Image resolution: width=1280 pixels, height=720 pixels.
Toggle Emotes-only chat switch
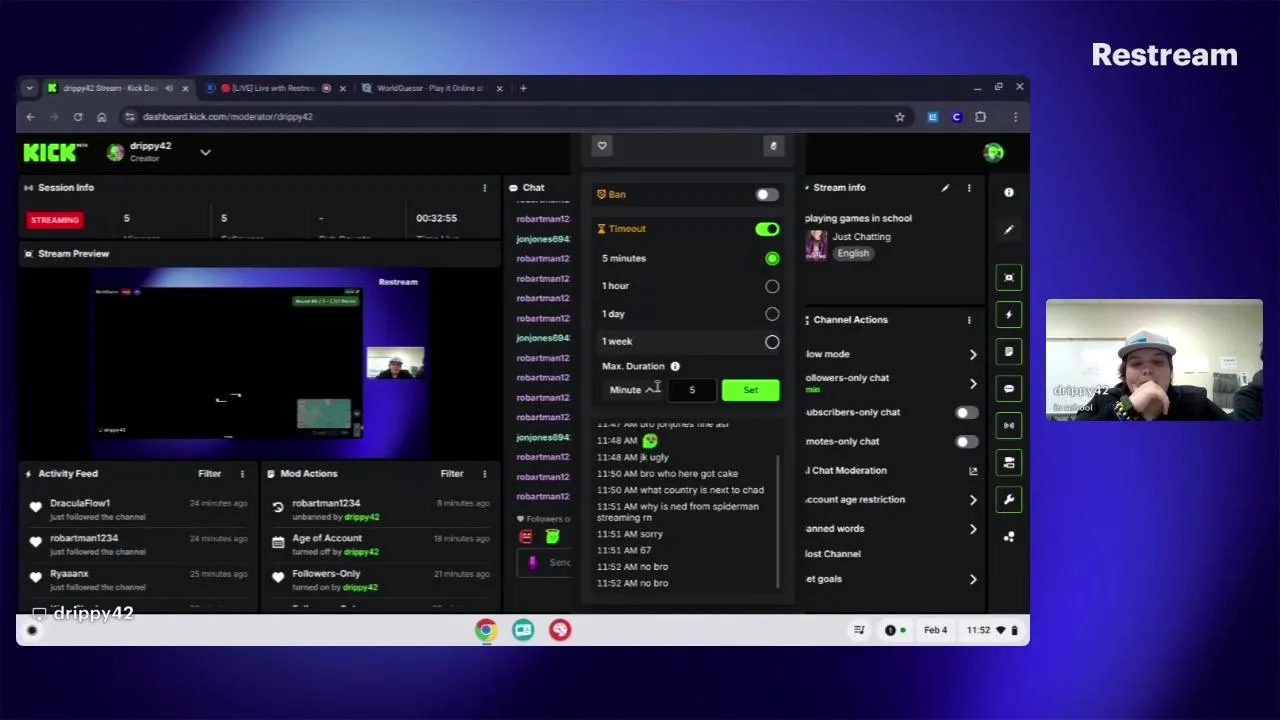[x=966, y=442]
